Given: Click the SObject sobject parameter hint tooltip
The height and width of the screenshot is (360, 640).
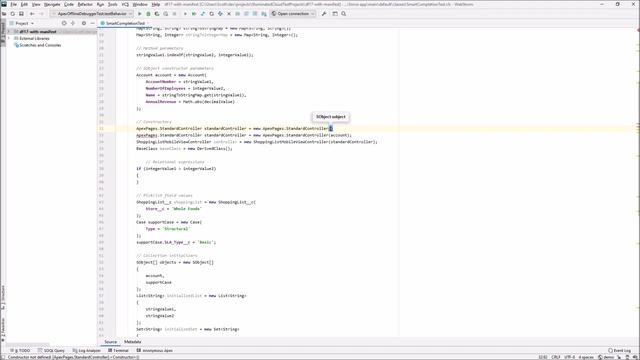Looking at the screenshot, I should tap(331, 117).
